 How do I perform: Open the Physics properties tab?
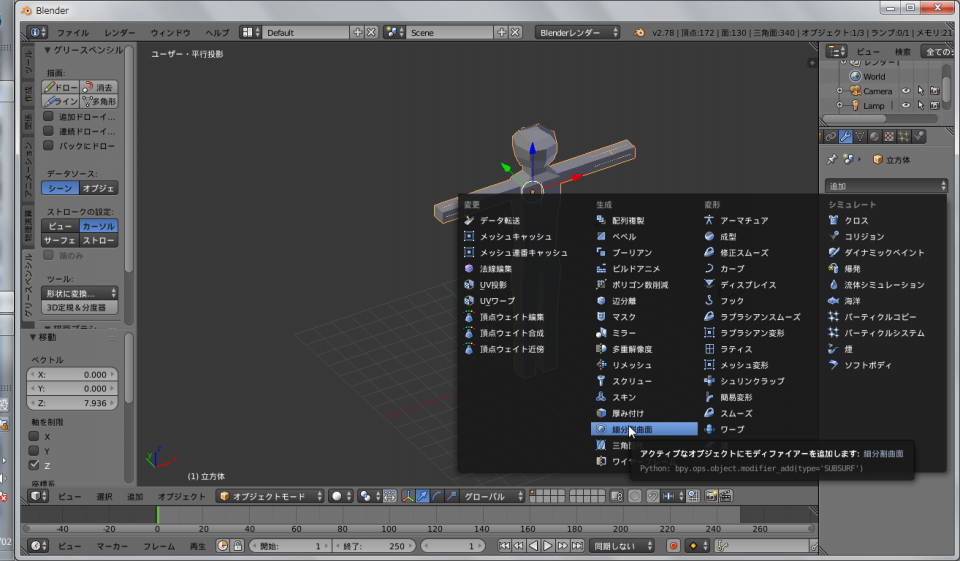[x=918, y=137]
